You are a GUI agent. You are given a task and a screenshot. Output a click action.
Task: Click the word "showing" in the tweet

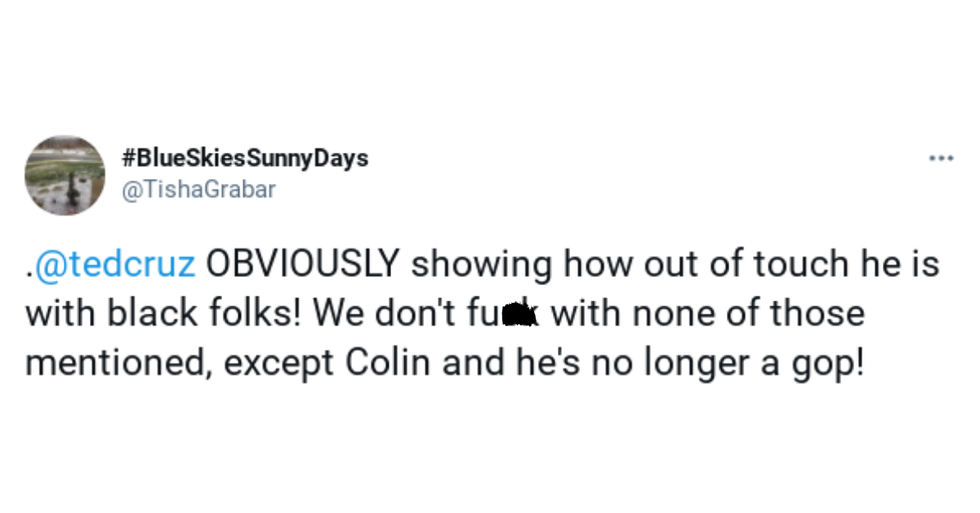tap(482, 265)
